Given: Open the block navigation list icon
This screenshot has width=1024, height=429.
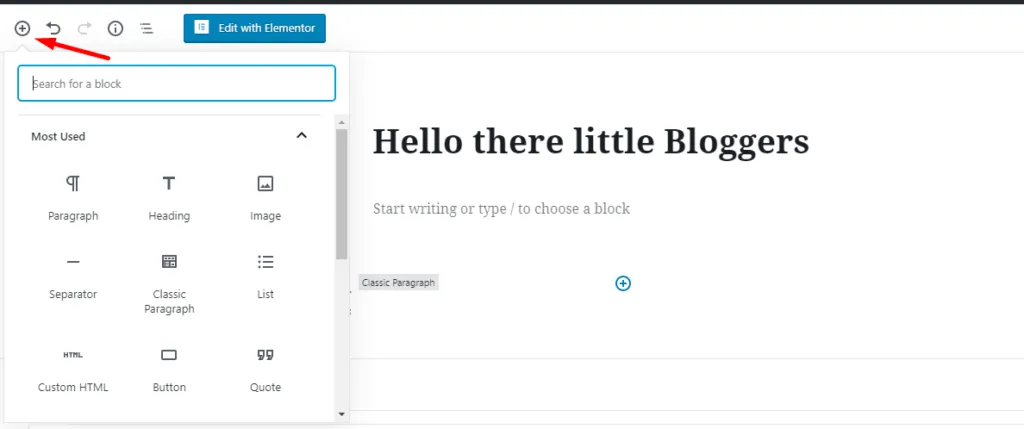Looking at the screenshot, I should point(146,28).
